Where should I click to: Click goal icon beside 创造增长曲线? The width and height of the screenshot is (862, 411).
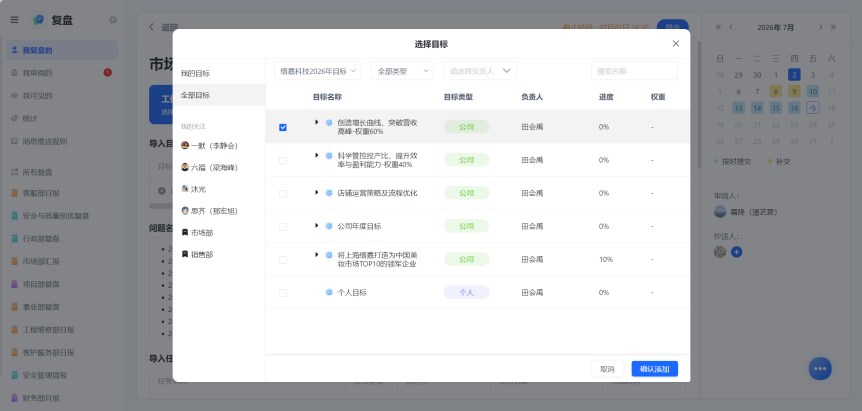tap(329, 123)
